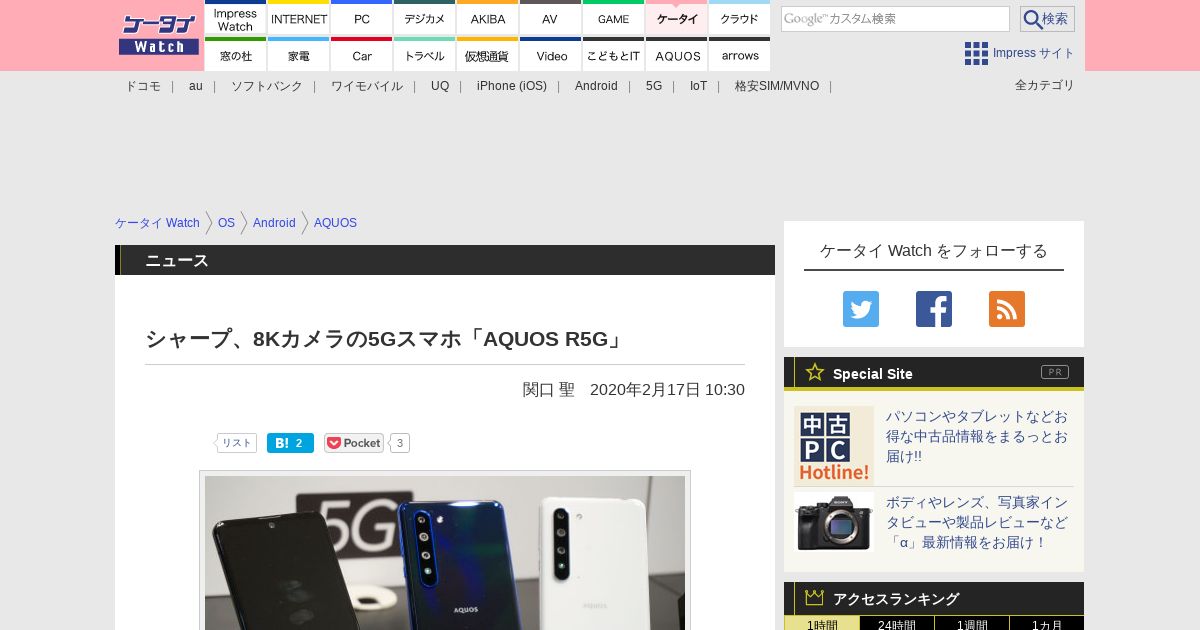Click the Hatena bookmark B! button
This screenshot has width=1200, height=630.
(x=290, y=443)
